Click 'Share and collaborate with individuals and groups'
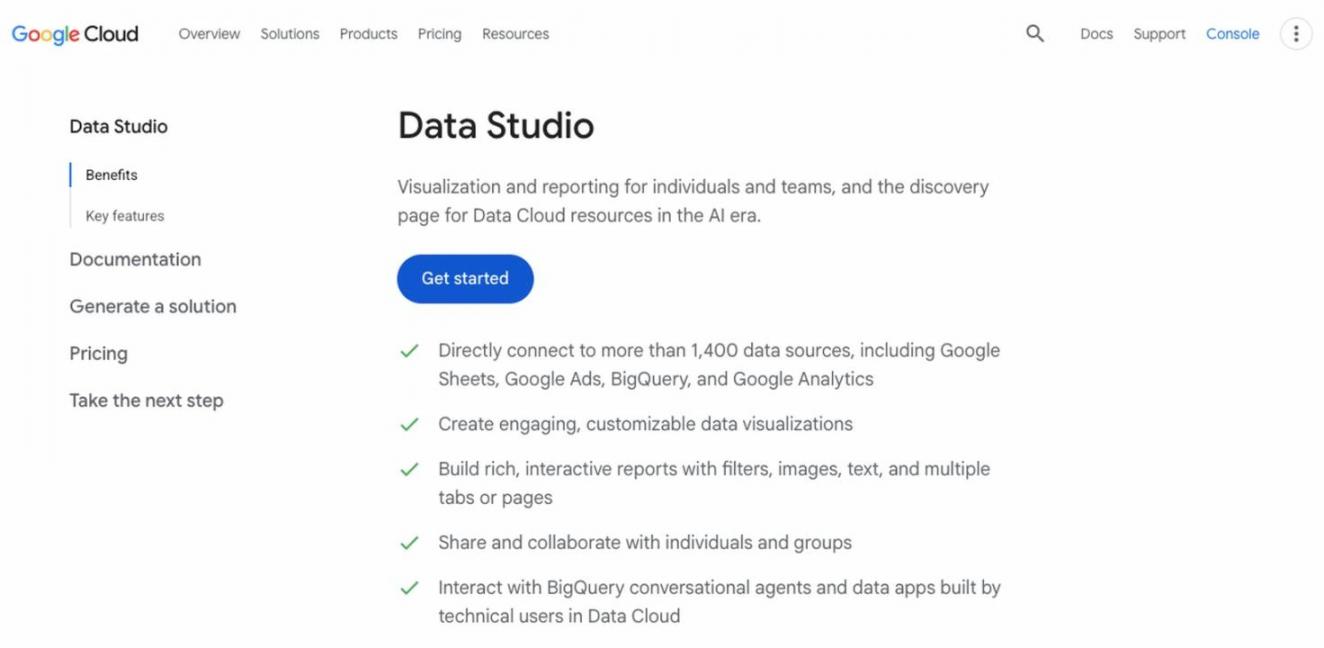 645,543
